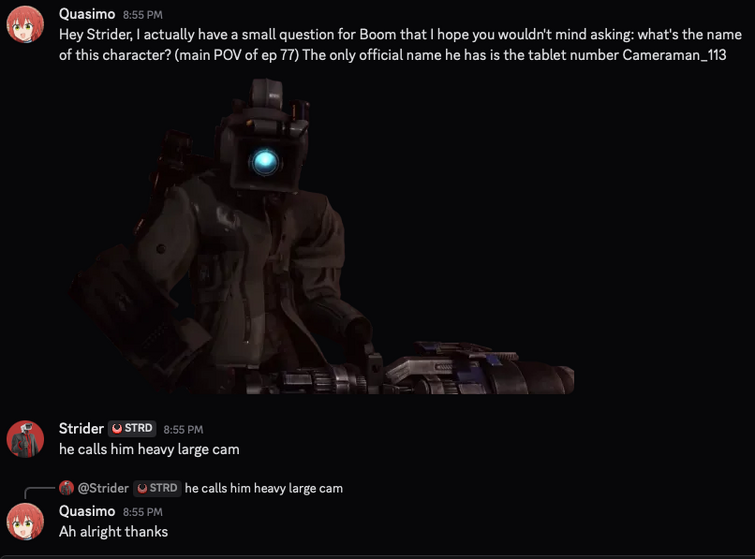Click the Strider username above his message
This screenshot has width=755, height=559.
pyautogui.click(x=81, y=428)
